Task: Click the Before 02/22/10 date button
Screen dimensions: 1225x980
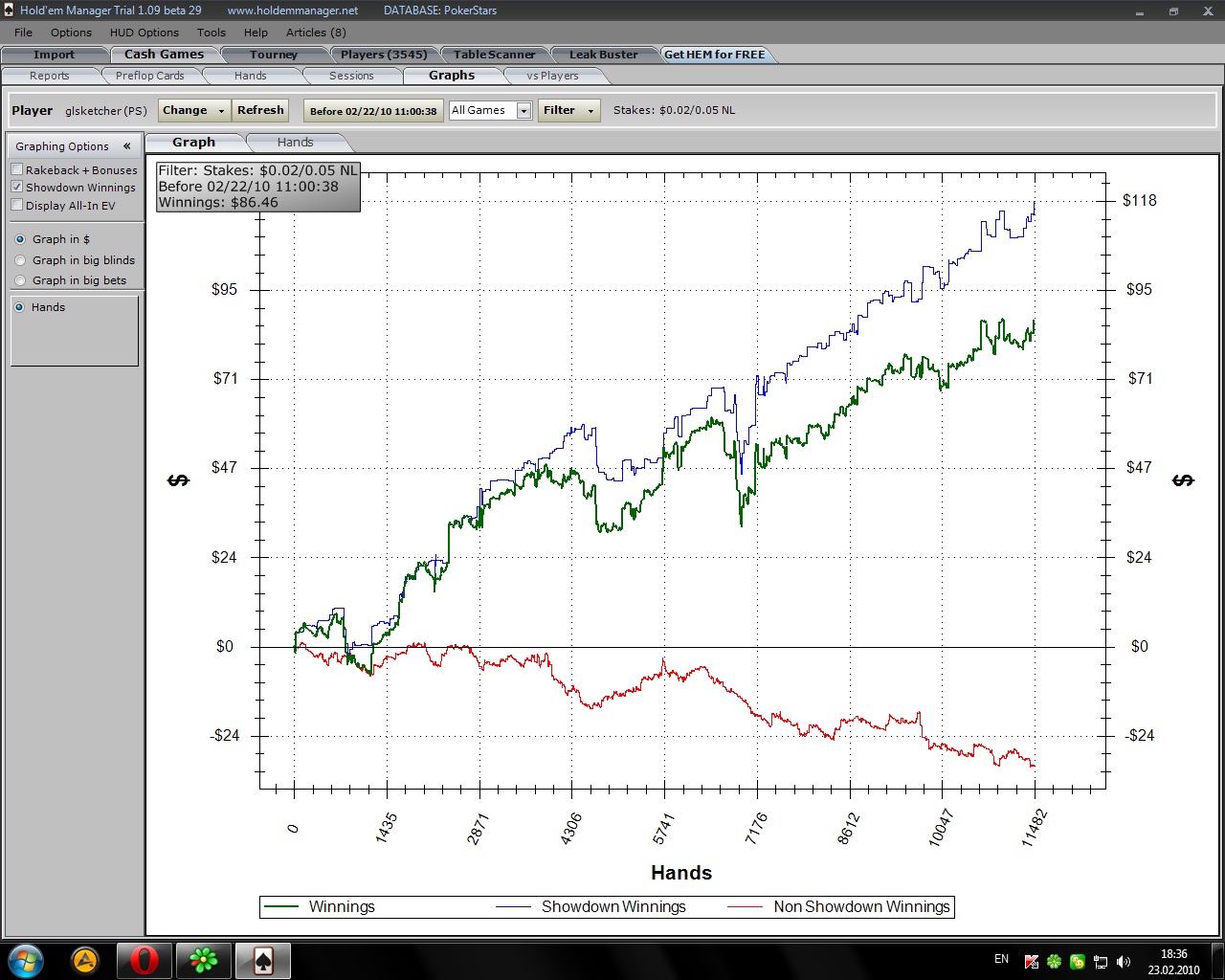Action: tap(373, 111)
